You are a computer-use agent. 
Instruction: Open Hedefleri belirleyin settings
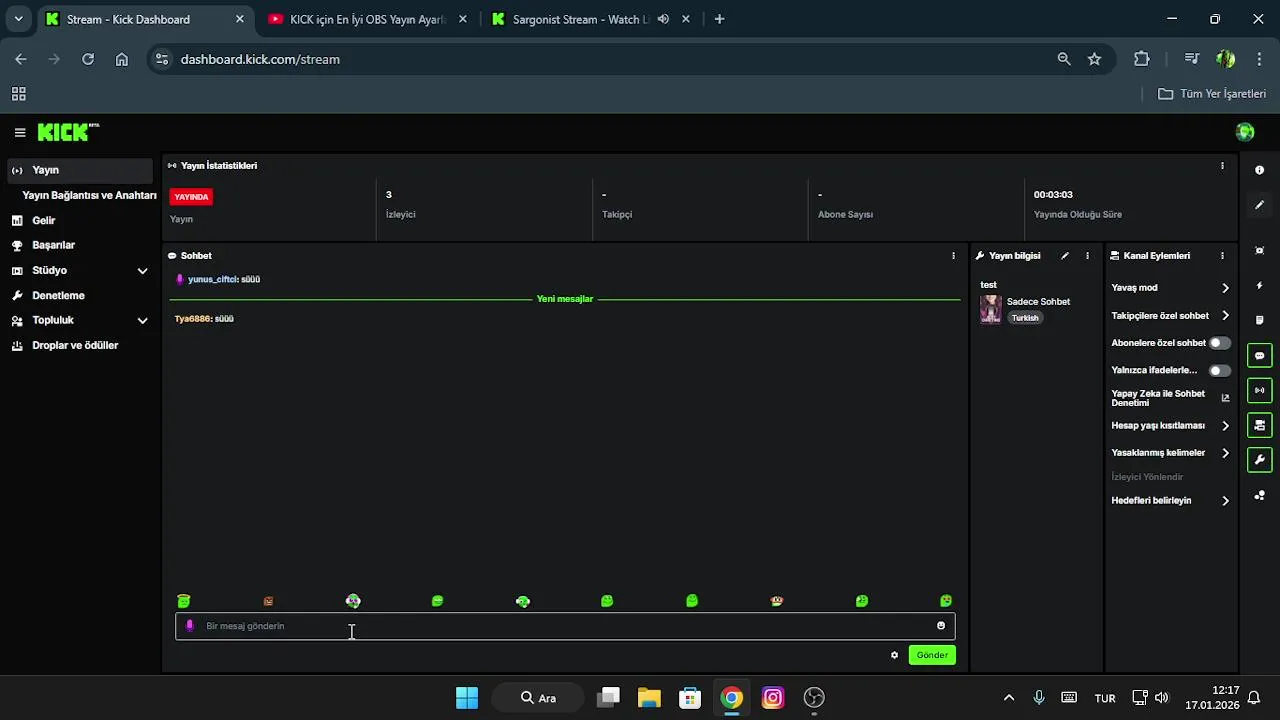[1171, 501]
